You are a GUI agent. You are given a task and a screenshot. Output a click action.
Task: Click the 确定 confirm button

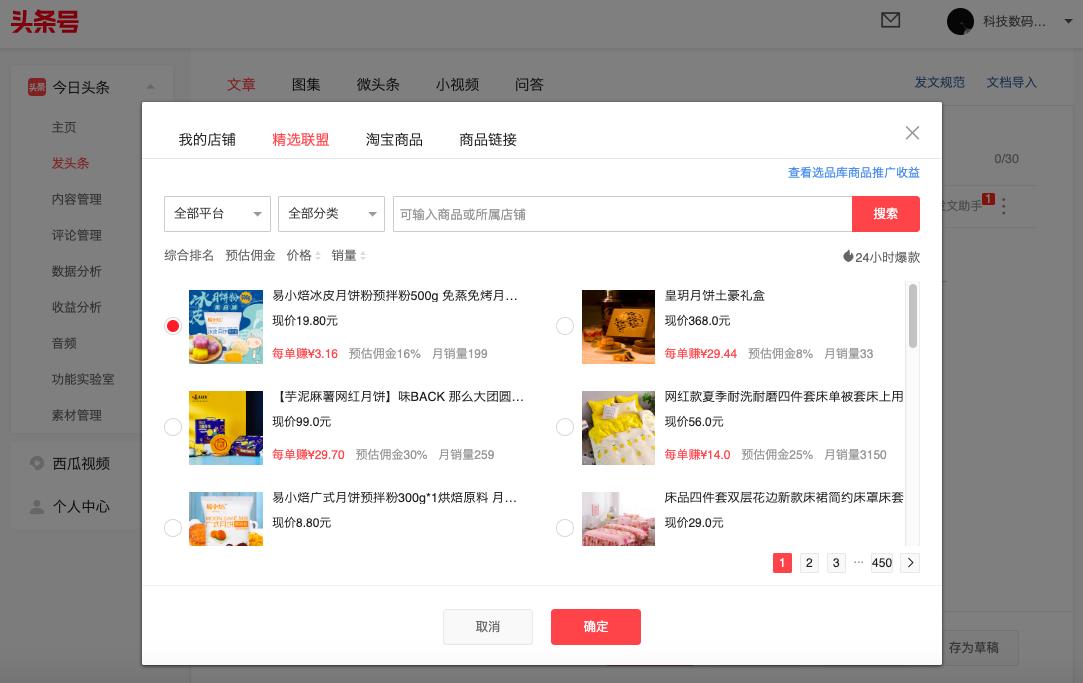(596, 627)
